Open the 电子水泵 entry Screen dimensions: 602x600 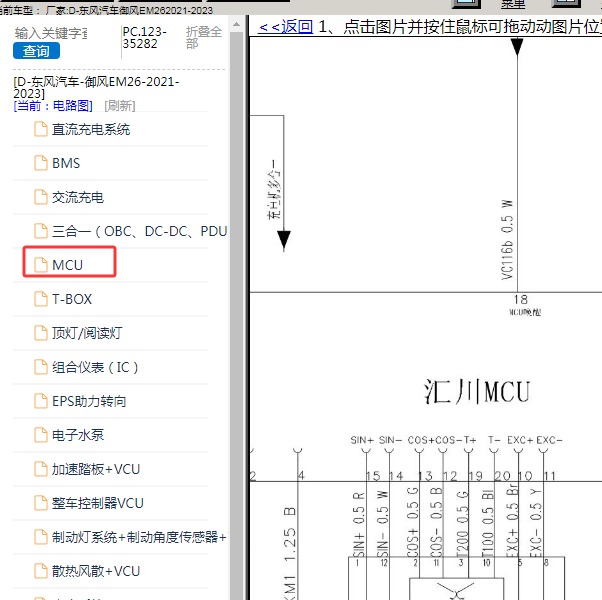click(x=78, y=435)
